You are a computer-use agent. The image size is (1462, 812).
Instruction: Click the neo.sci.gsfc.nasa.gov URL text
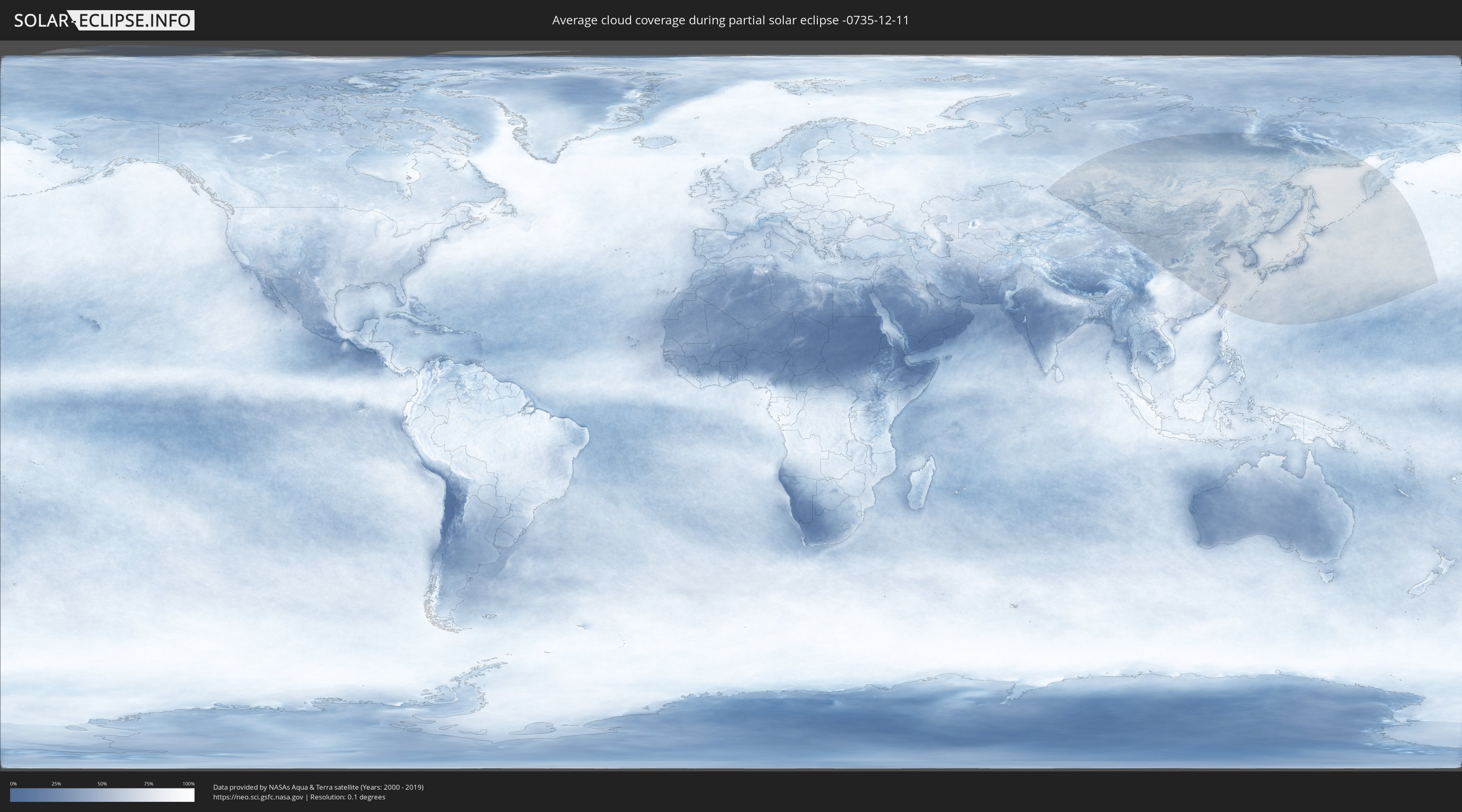tap(258, 797)
